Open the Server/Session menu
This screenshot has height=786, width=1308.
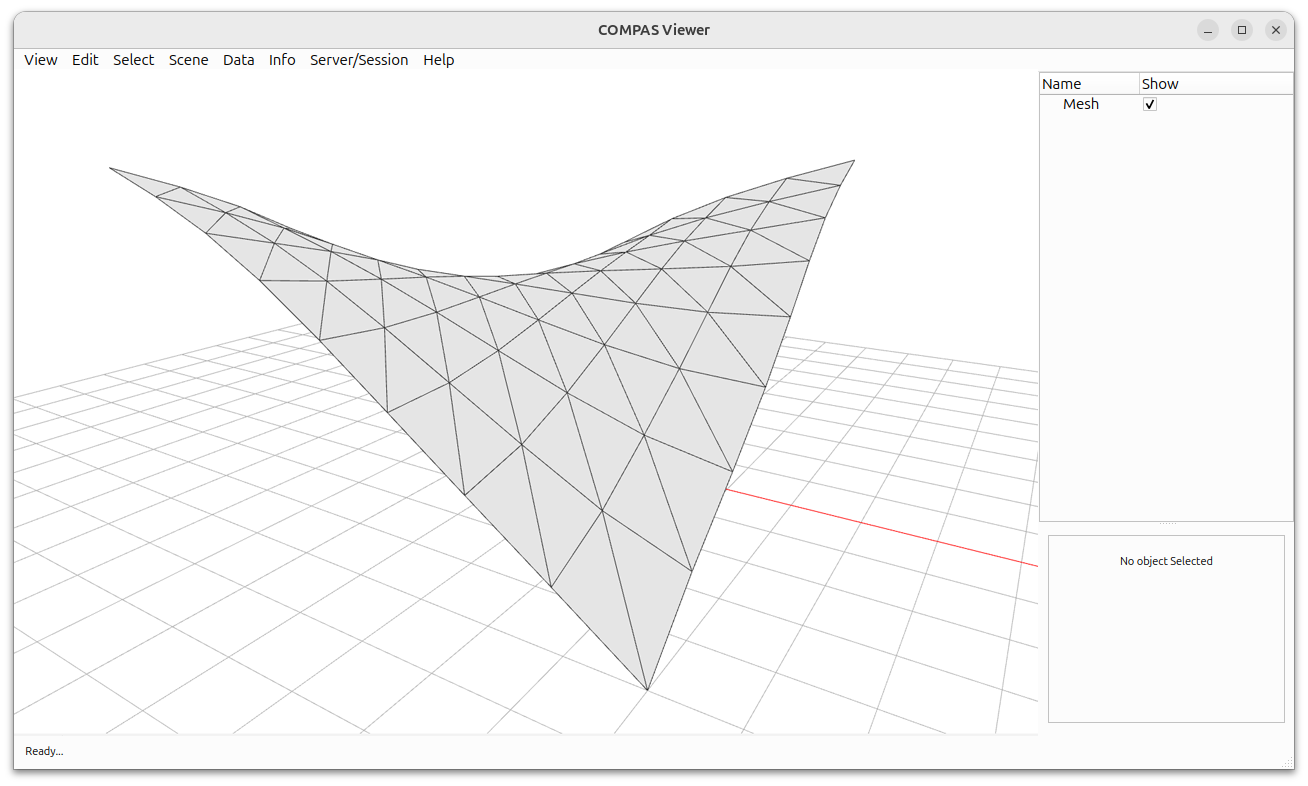(359, 60)
